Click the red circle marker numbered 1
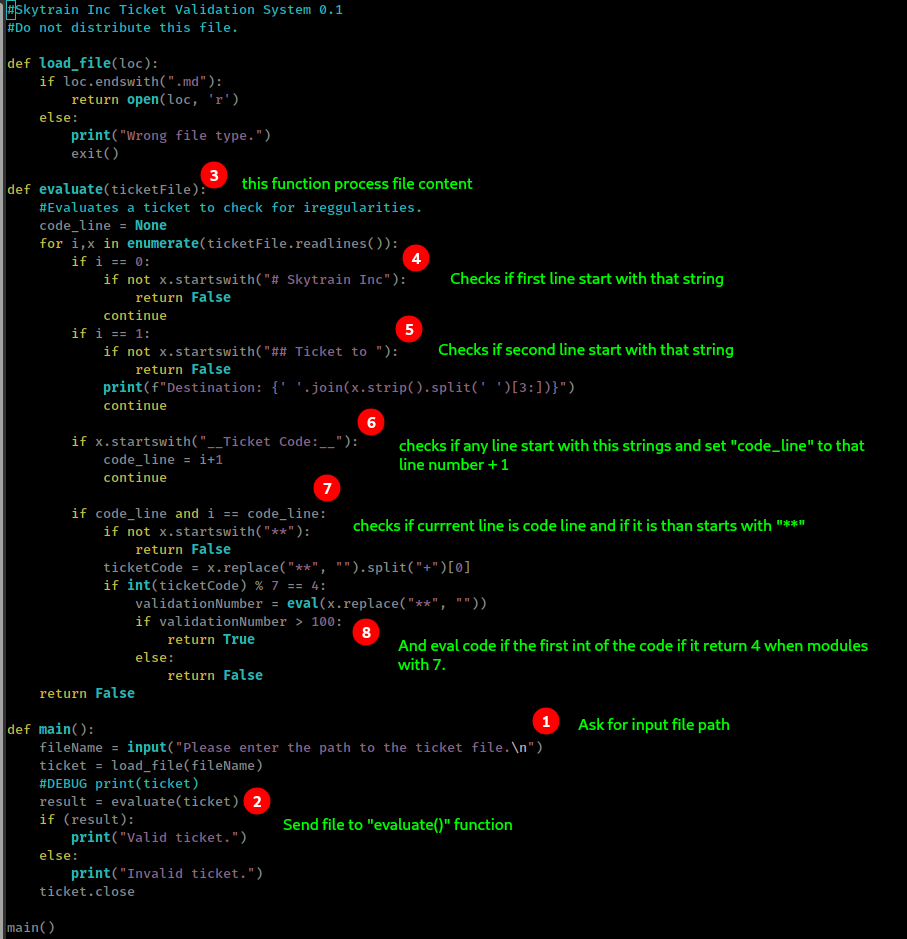907x939 pixels. [545, 720]
